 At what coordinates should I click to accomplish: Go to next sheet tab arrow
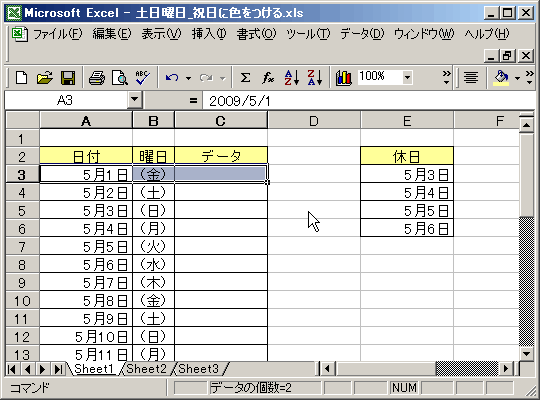tap(43, 369)
